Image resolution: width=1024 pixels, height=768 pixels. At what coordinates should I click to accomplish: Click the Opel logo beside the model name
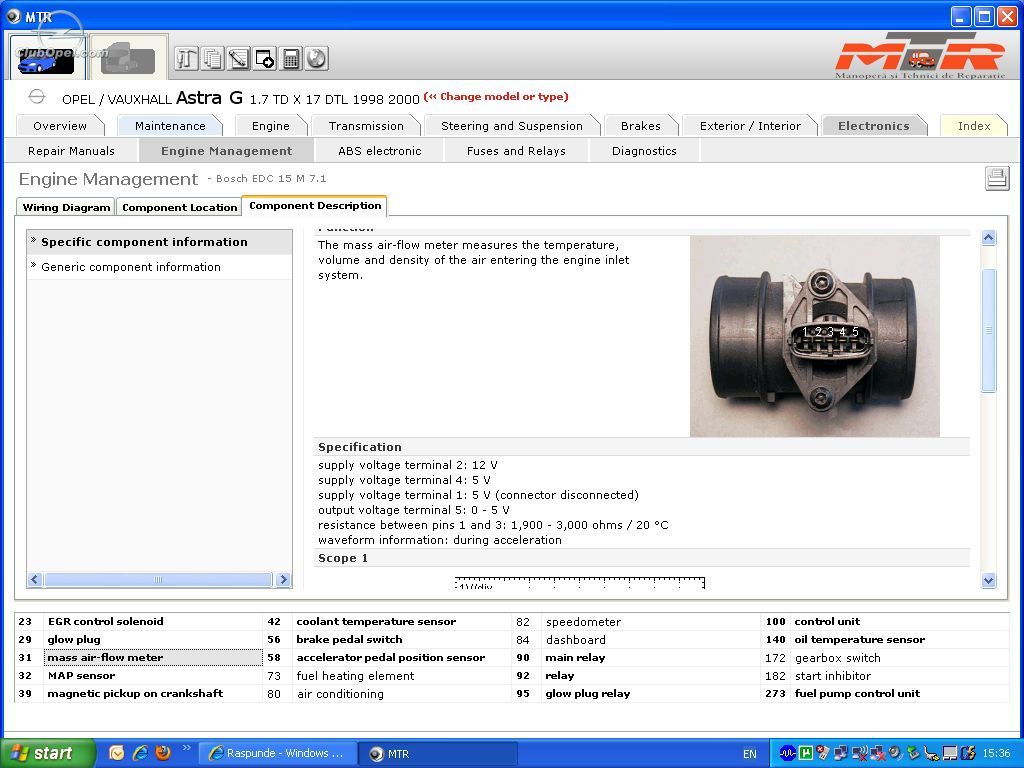[37, 97]
